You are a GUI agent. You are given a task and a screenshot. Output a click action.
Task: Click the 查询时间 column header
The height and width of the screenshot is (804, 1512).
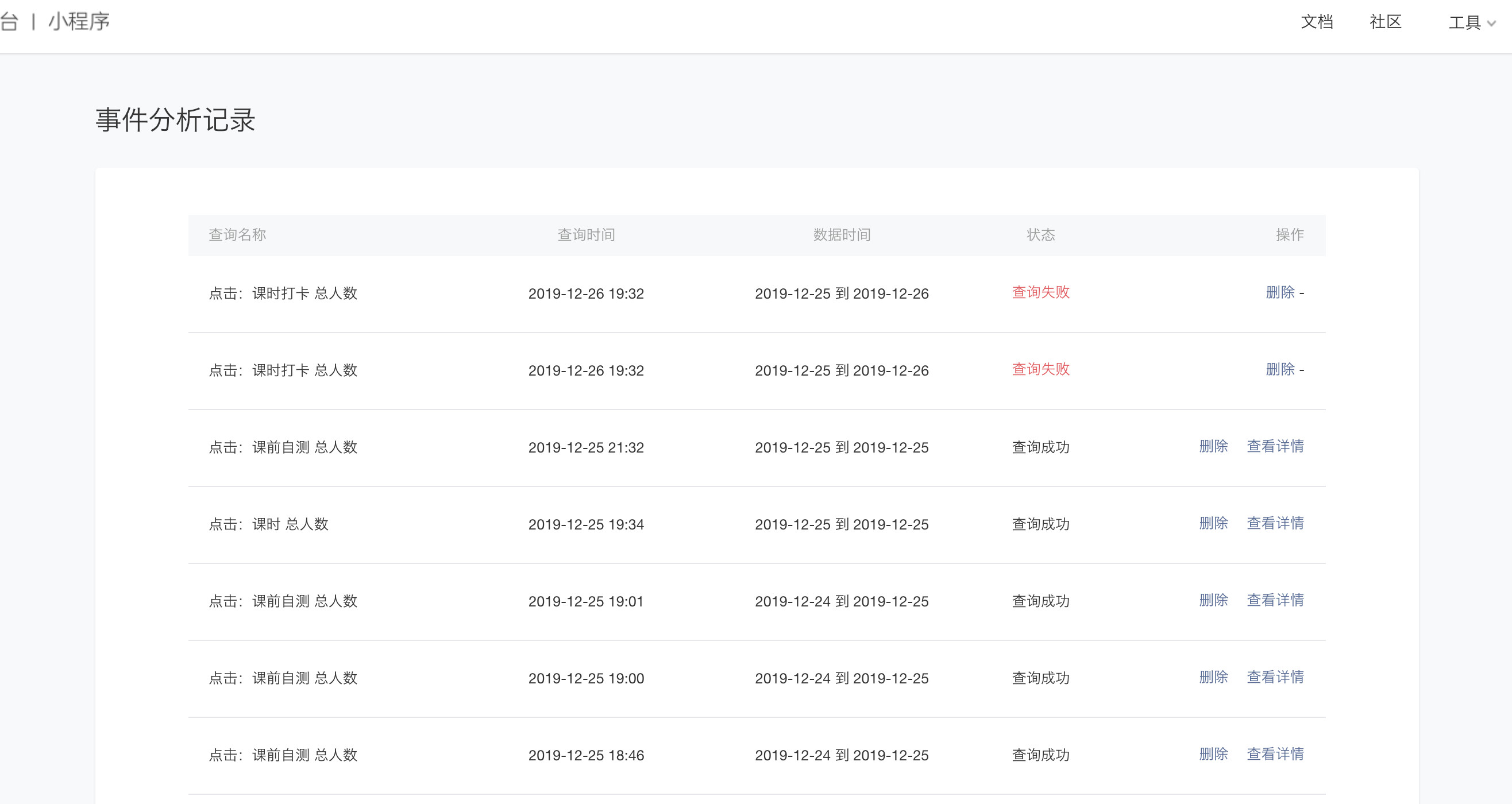pyautogui.click(x=586, y=235)
